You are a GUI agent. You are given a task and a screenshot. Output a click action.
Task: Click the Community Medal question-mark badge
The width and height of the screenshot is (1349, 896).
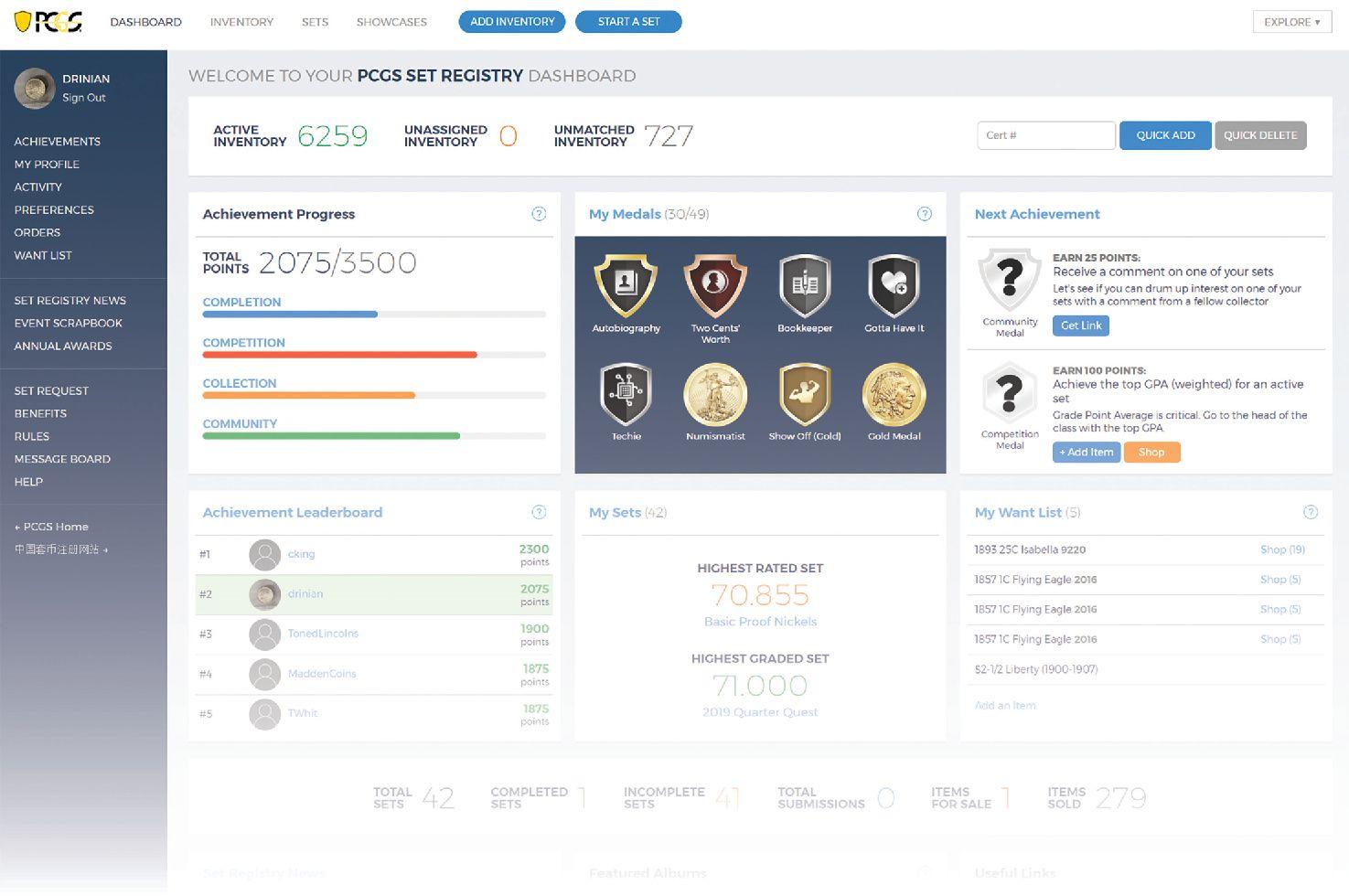coord(1010,280)
